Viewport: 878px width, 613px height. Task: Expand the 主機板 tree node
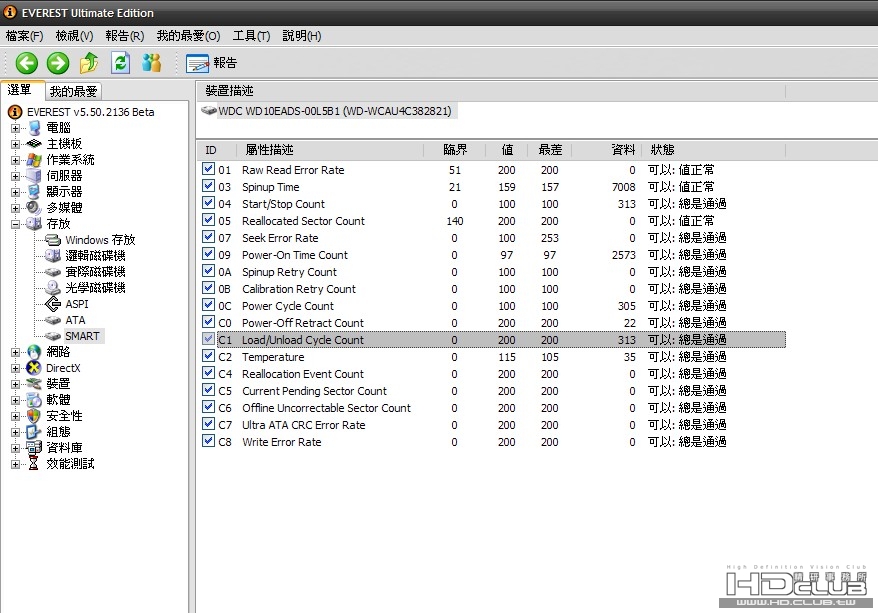tap(16, 144)
